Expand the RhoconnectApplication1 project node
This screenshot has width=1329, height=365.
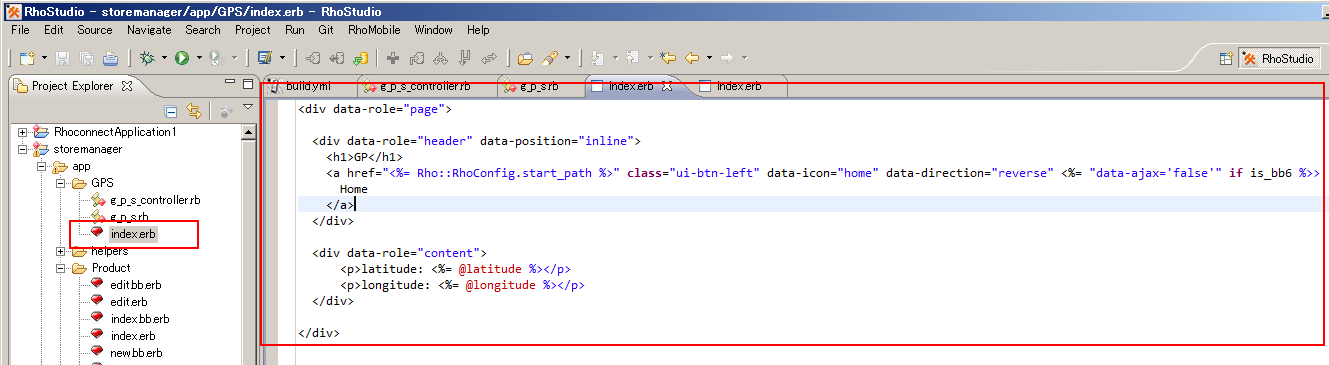23,132
